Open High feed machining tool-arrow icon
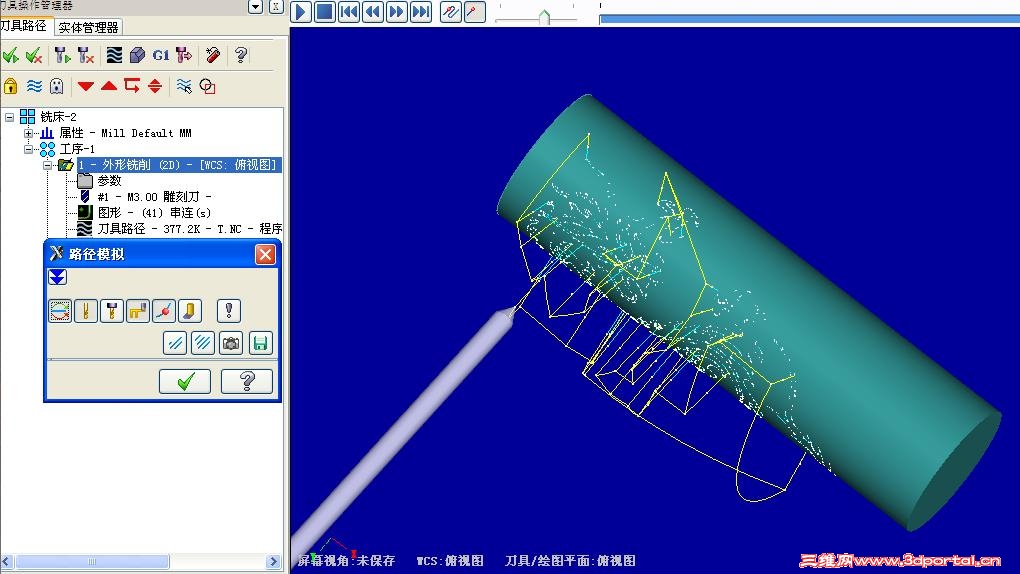 184,55
